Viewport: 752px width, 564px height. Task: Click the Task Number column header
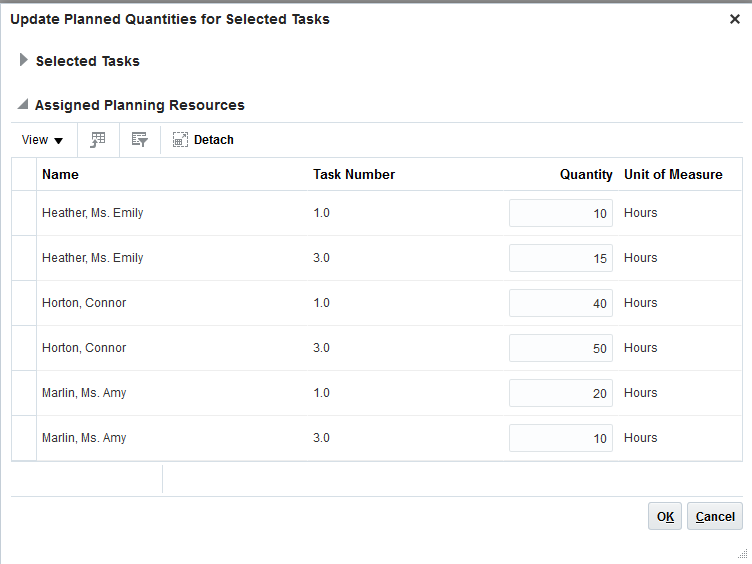click(354, 174)
